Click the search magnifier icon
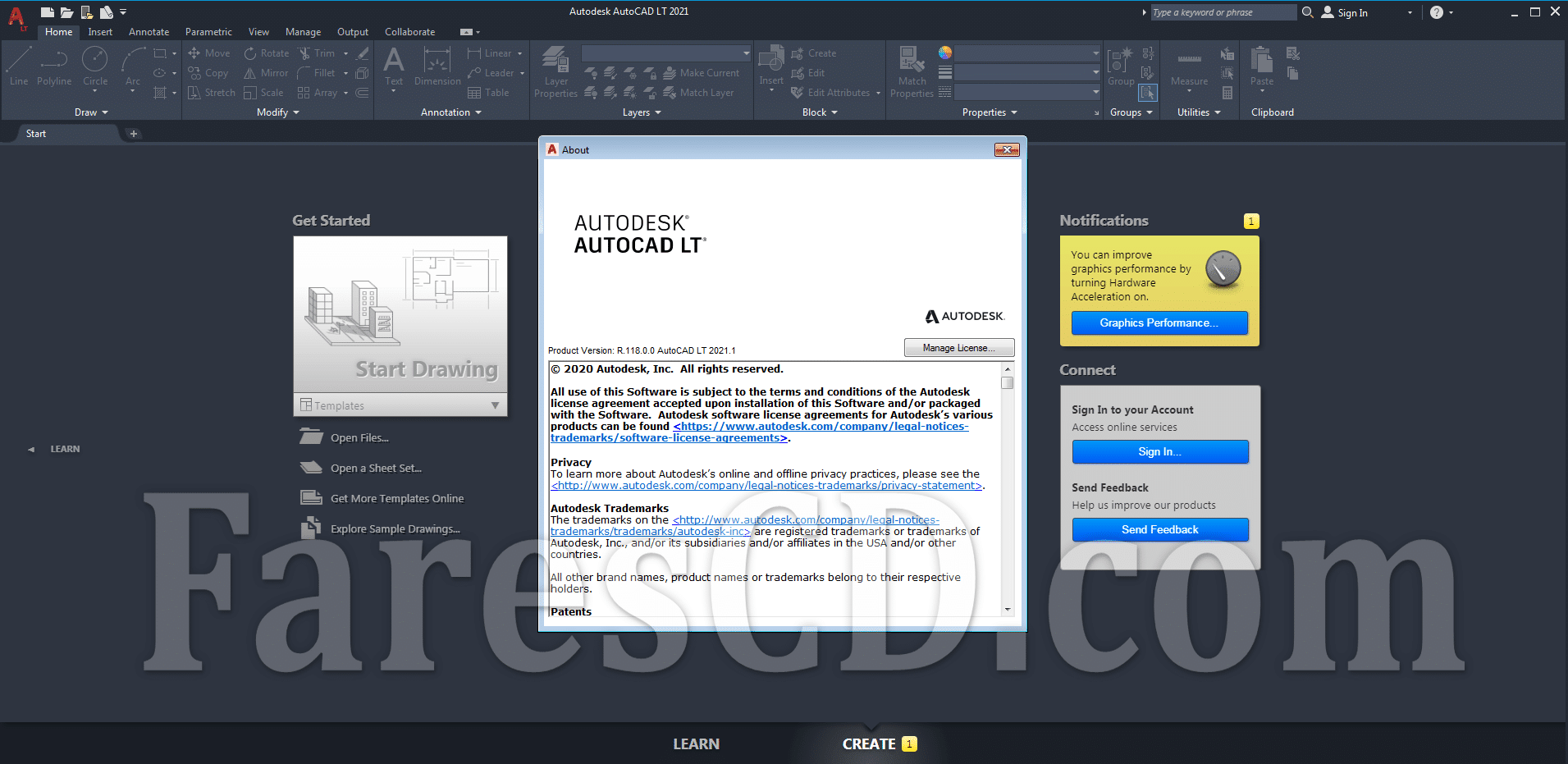The height and width of the screenshot is (764, 1568). tap(1308, 12)
